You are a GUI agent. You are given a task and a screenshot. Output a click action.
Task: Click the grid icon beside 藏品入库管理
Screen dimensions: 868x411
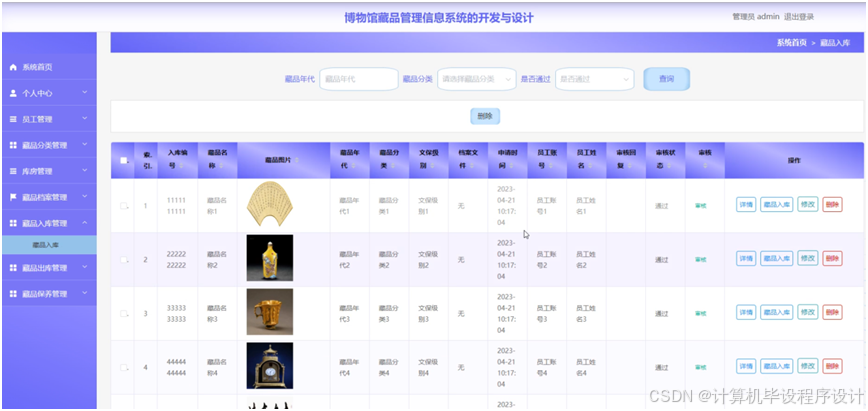(13, 223)
